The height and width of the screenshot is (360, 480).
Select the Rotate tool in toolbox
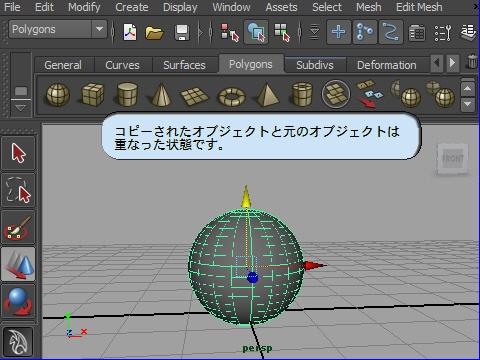pos(18,302)
